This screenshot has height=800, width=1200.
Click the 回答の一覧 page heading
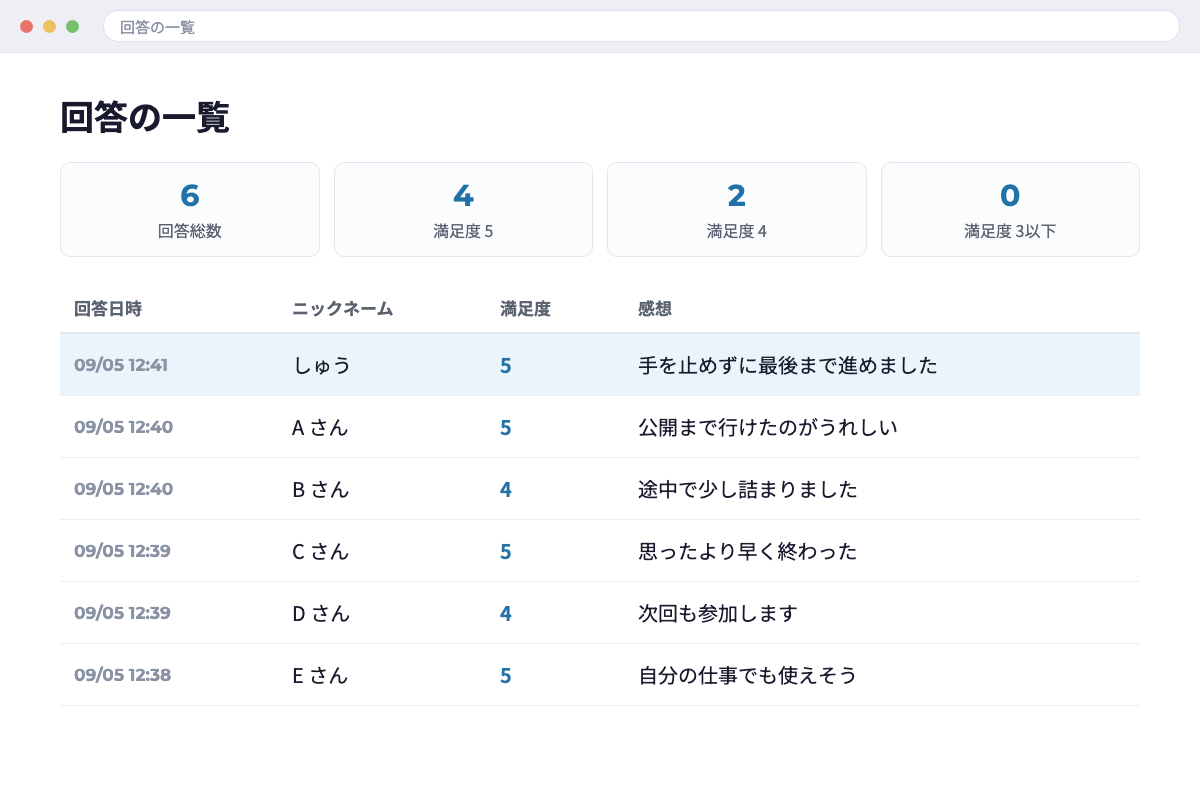145,118
